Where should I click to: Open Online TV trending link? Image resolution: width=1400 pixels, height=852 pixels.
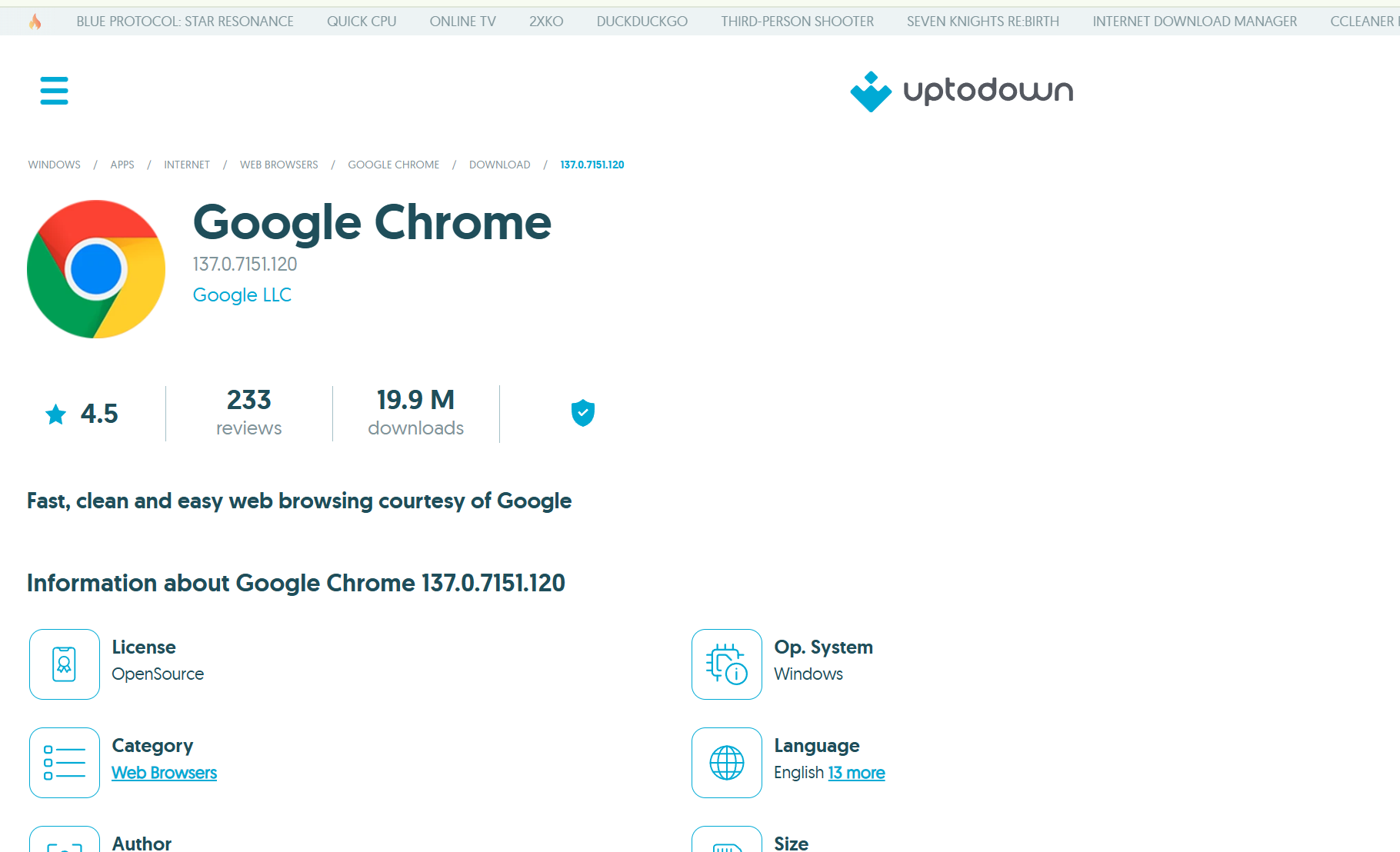click(463, 22)
